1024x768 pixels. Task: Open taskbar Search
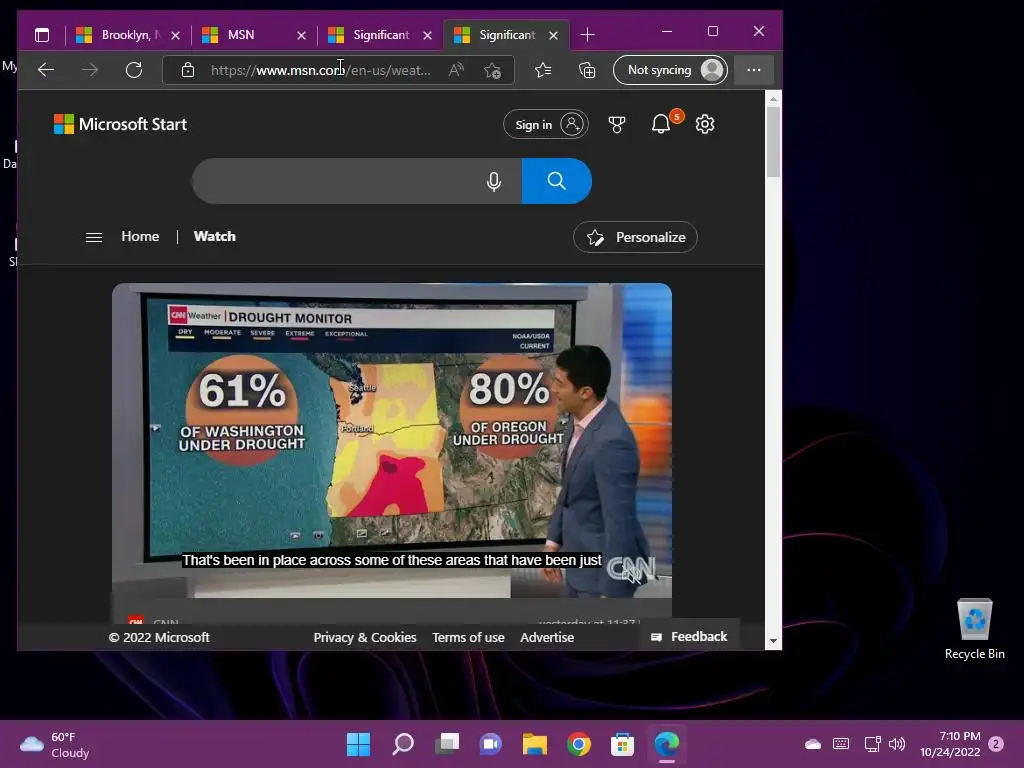click(x=402, y=744)
